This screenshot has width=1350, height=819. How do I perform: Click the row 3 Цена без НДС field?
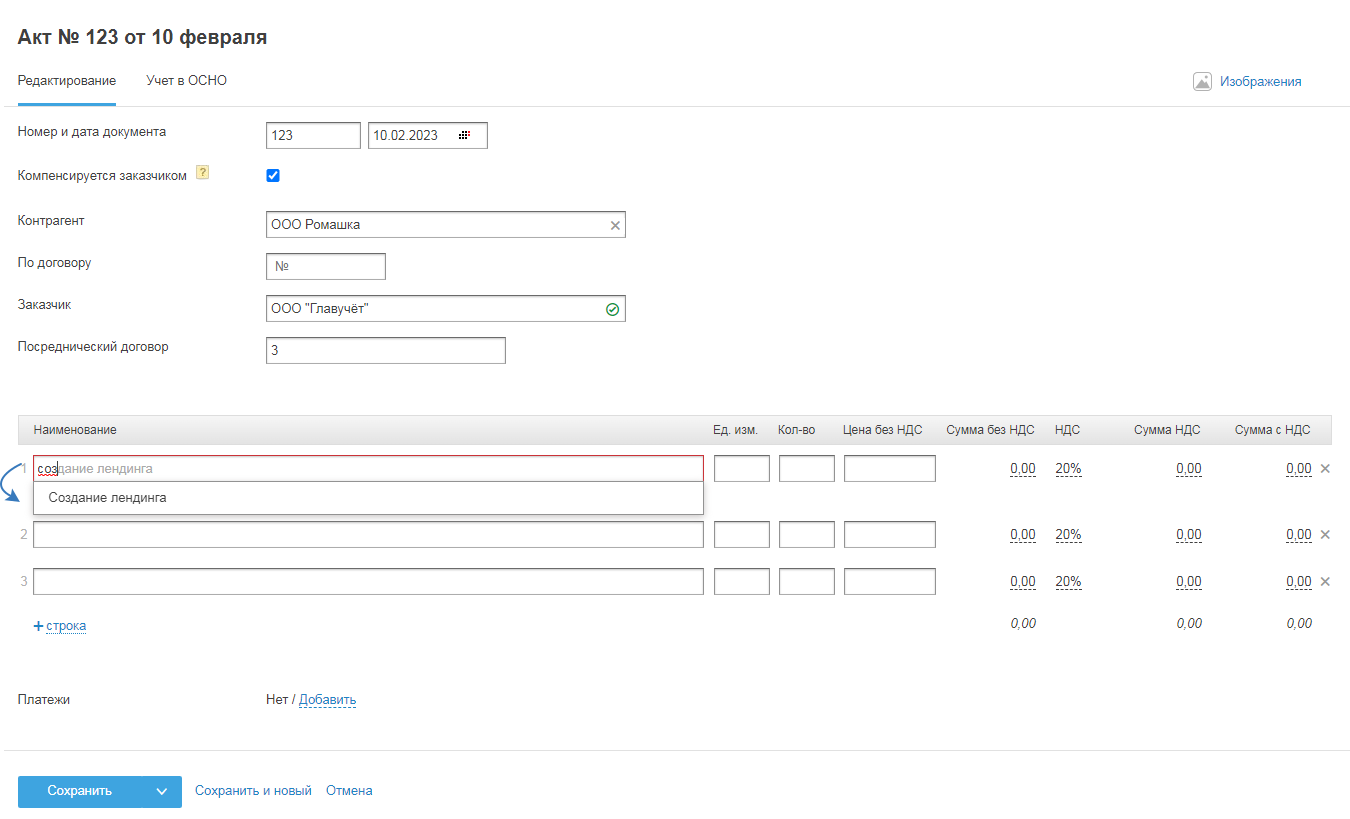[x=890, y=581]
